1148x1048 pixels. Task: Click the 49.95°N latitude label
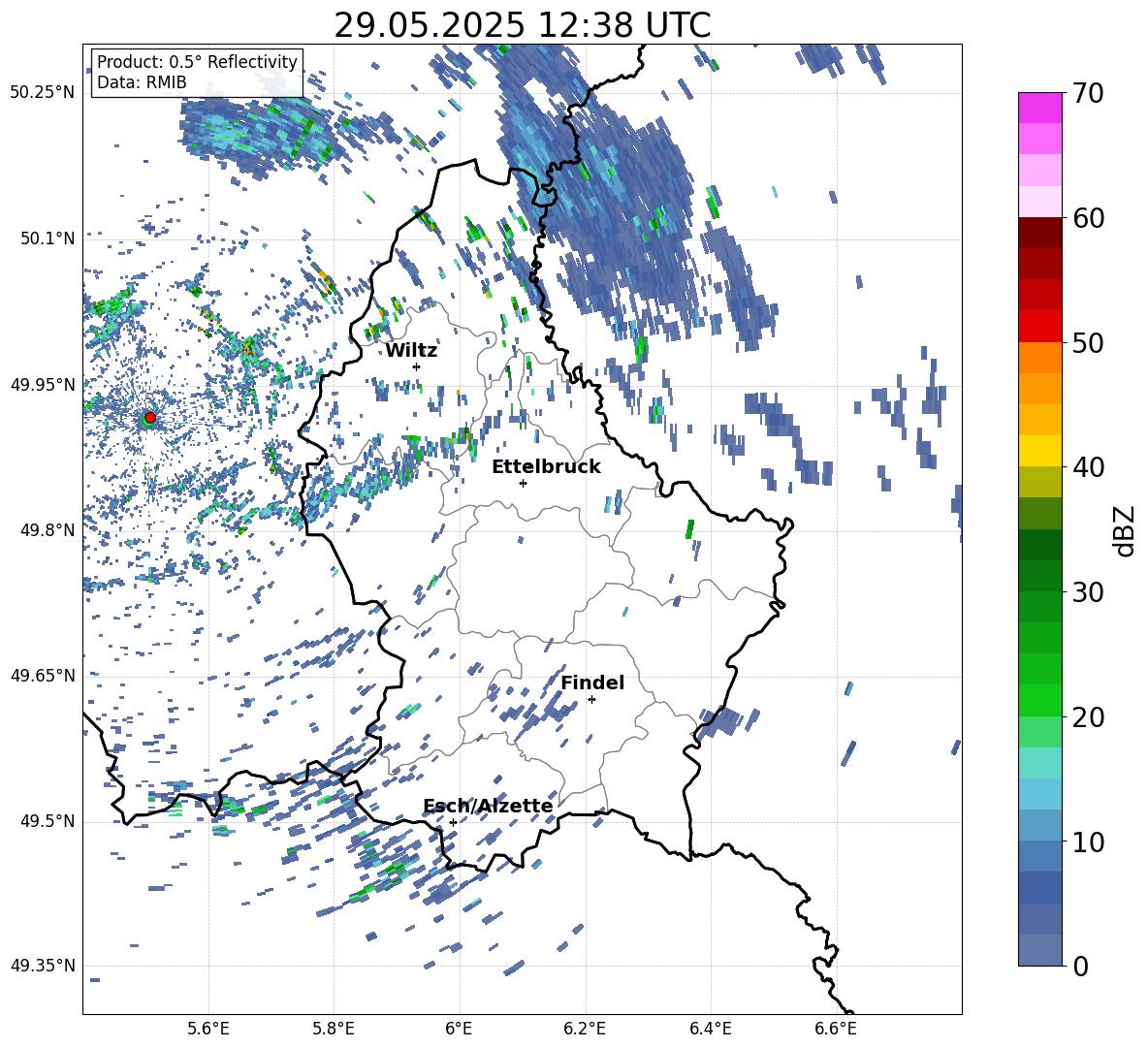[x=43, y=384]
